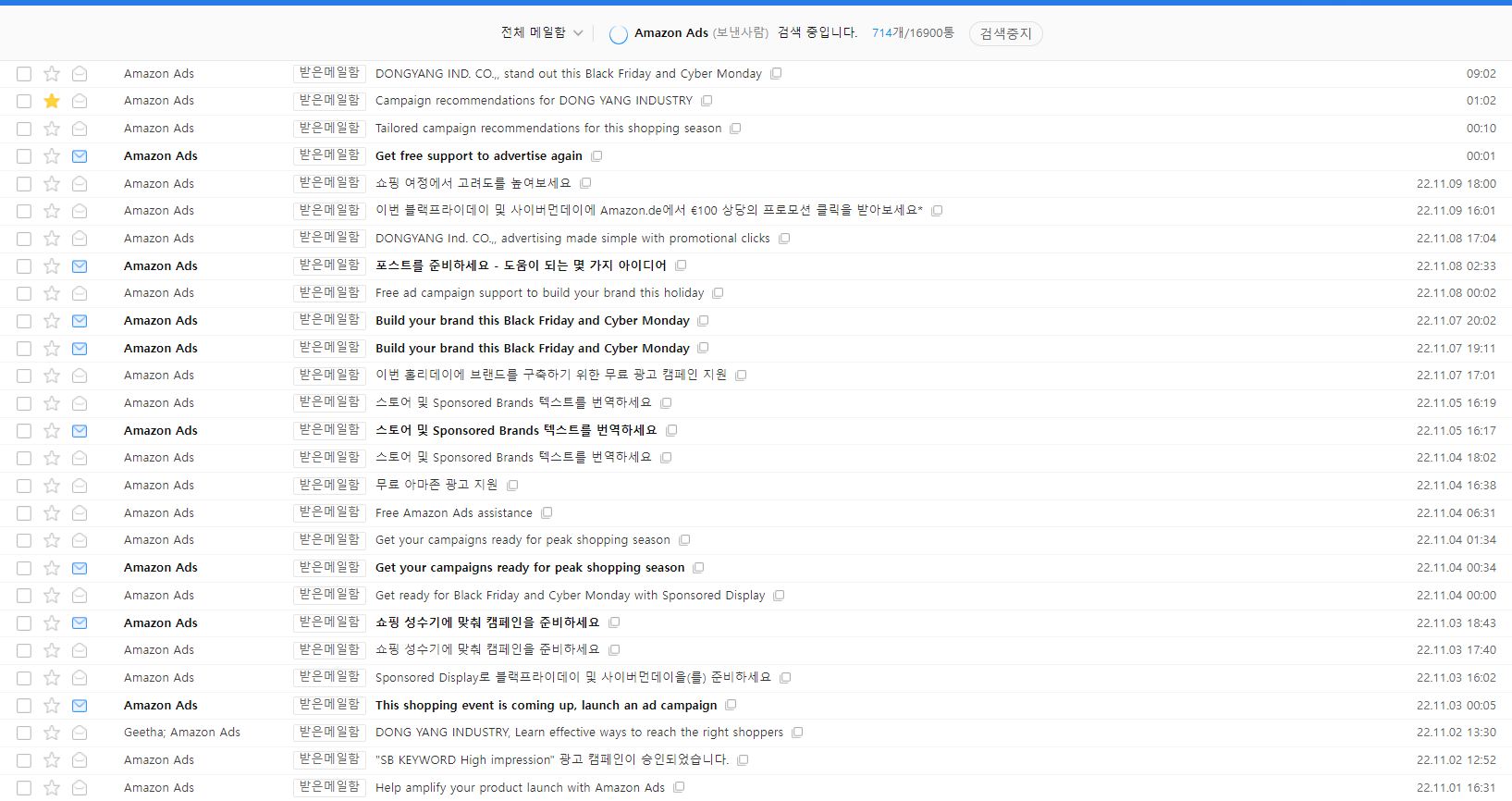Select checkbox for 09:02 DONGYANG IND. mail

click(x=24, y=74)
